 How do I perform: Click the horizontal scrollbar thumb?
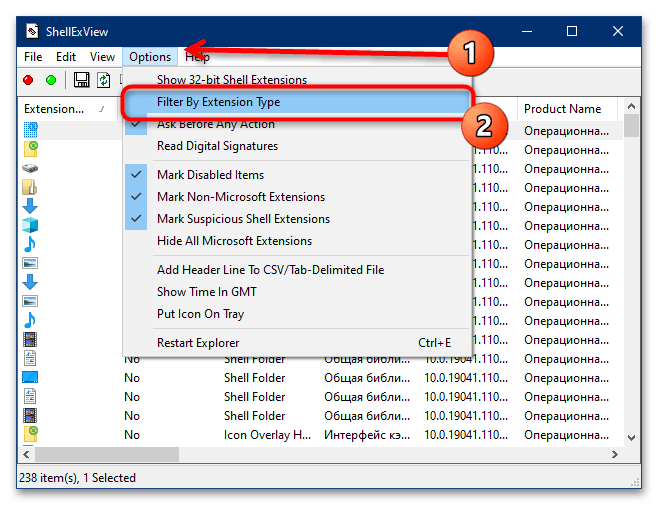(x=107, y=454)
